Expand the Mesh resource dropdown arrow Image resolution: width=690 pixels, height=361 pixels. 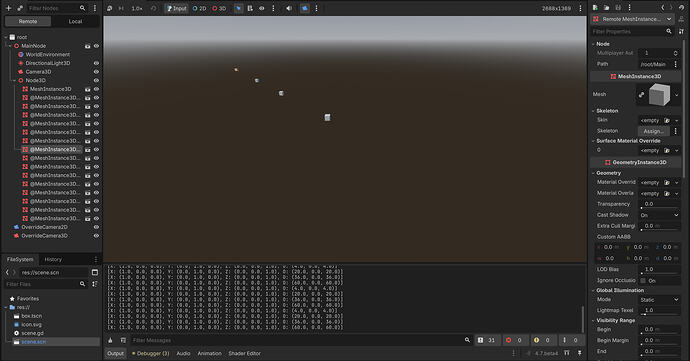(x=677, y=95)
